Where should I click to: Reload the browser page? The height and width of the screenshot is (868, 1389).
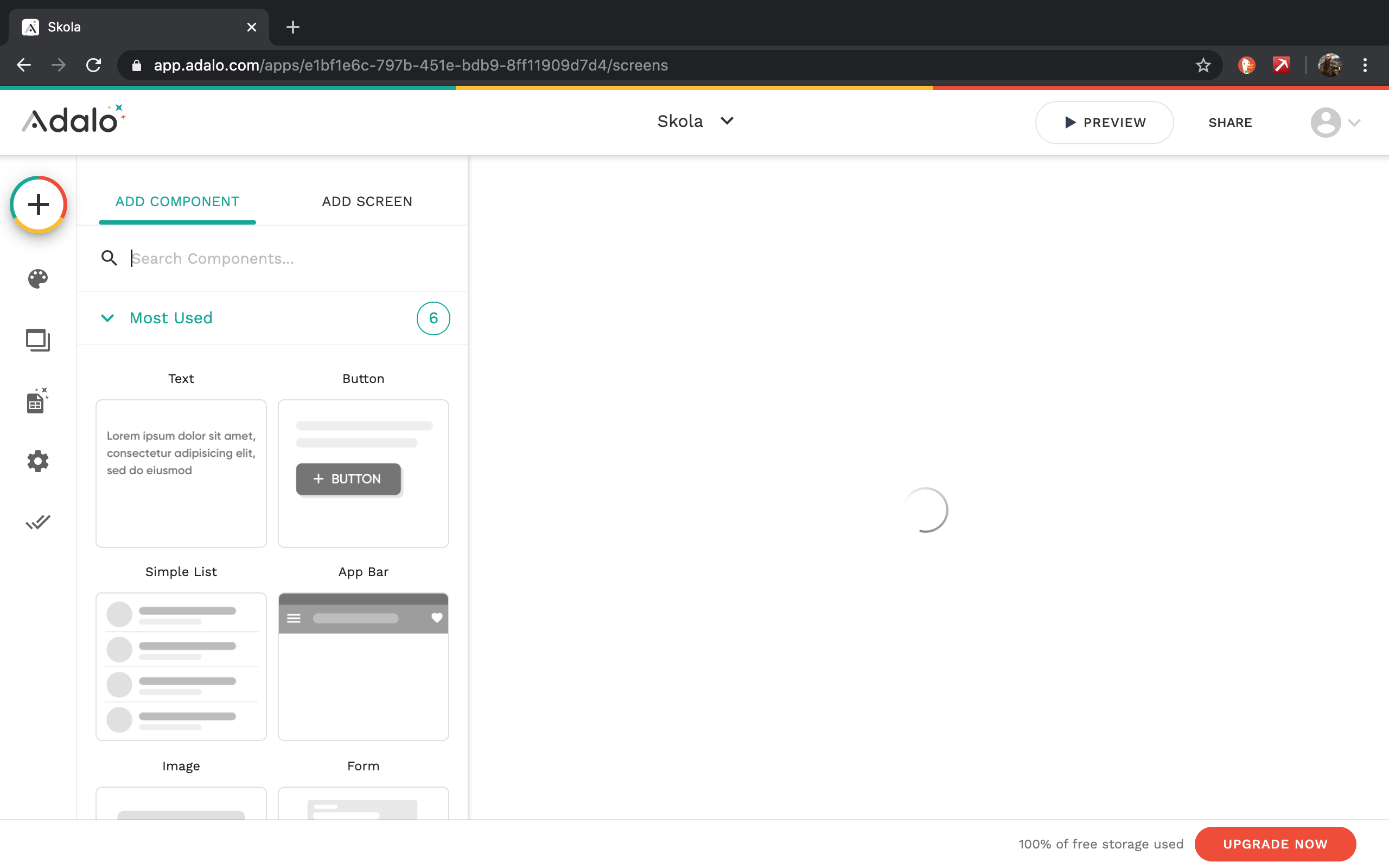coord(93,66)
